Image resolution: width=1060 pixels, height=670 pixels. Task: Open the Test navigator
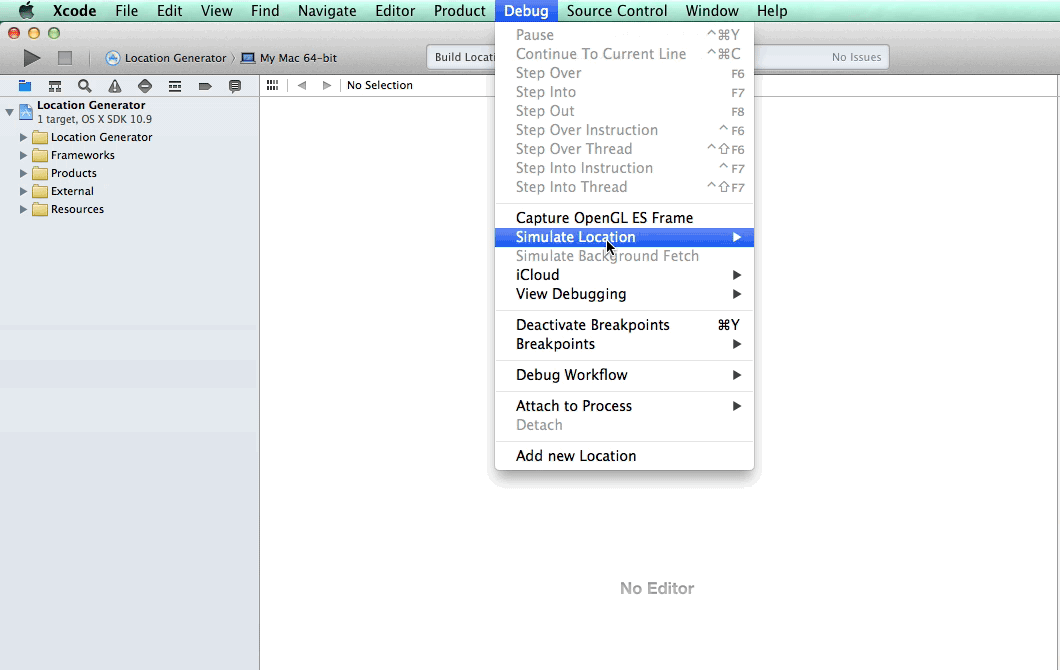point(145,86)
